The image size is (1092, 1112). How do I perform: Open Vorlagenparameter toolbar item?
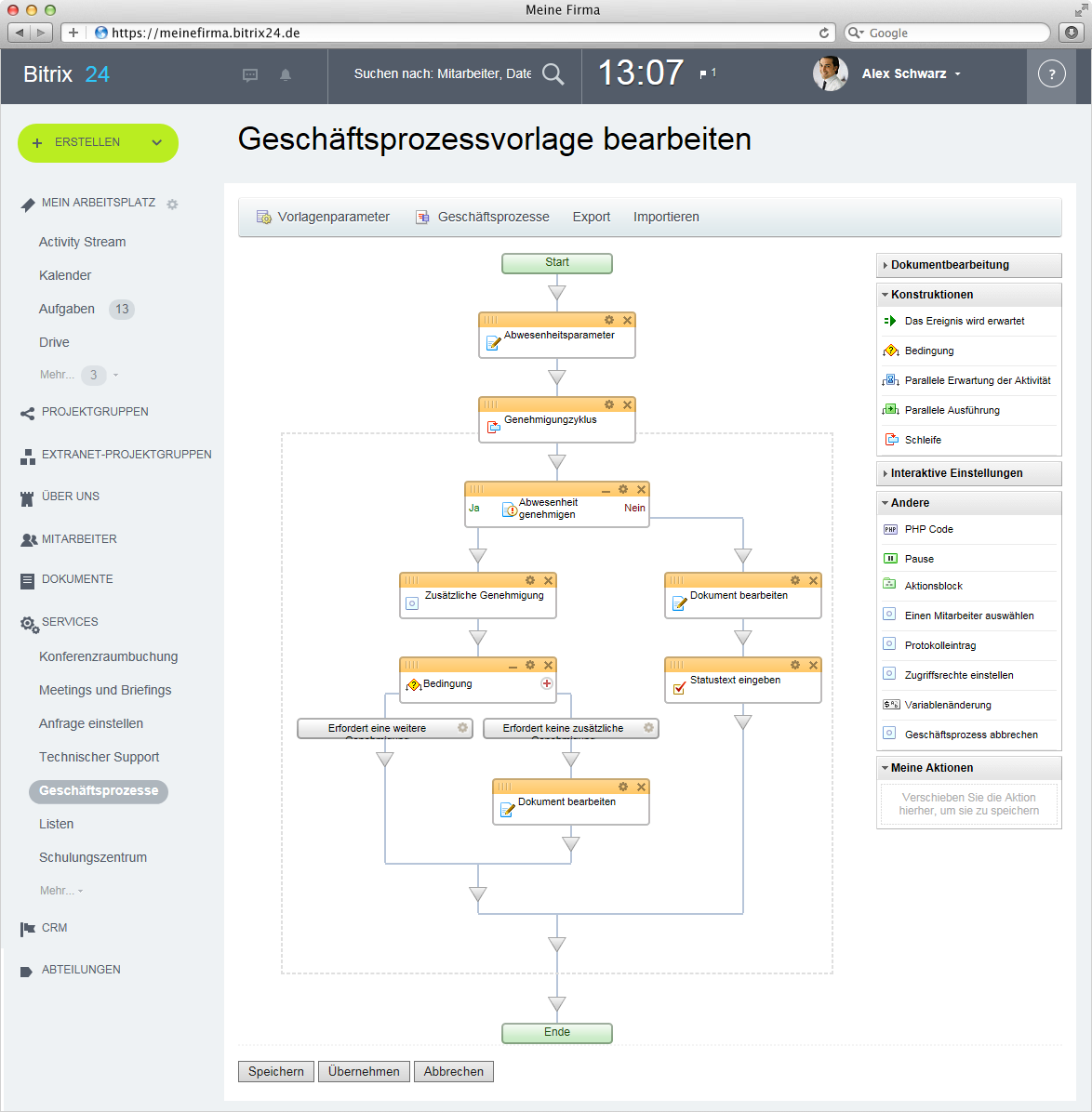coord(323,217)
